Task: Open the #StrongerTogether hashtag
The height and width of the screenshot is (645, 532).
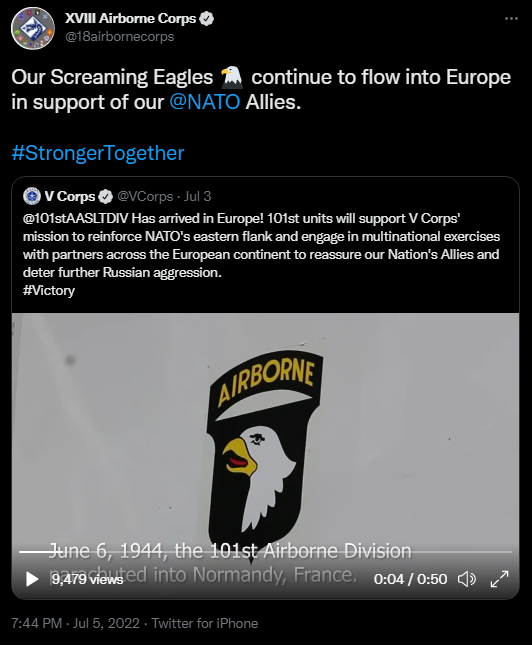Action: [98, 153]
